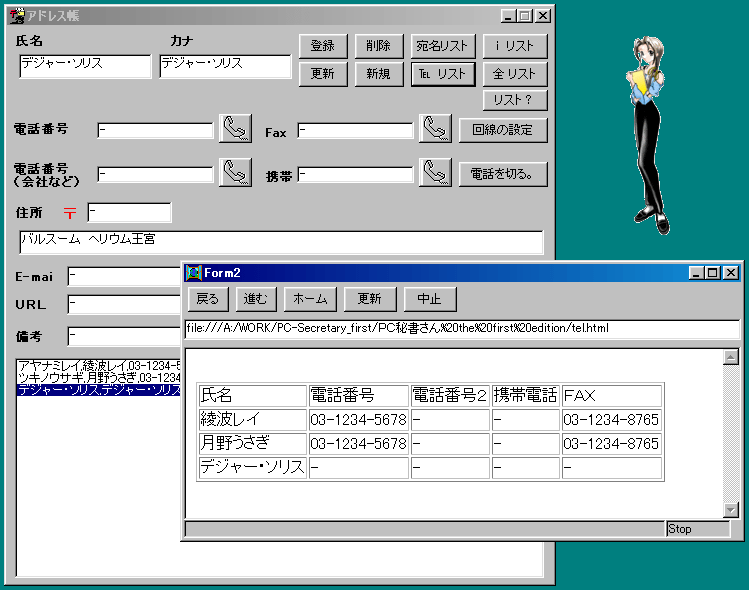749x590 pixels.
Task: Click the 携帯 input field
Action: (355, 174)
